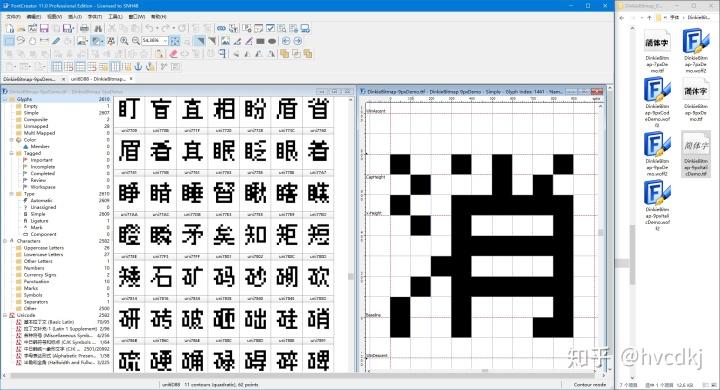
Task: Toggle the vertical guidelines display button
Action: point(115,67)
